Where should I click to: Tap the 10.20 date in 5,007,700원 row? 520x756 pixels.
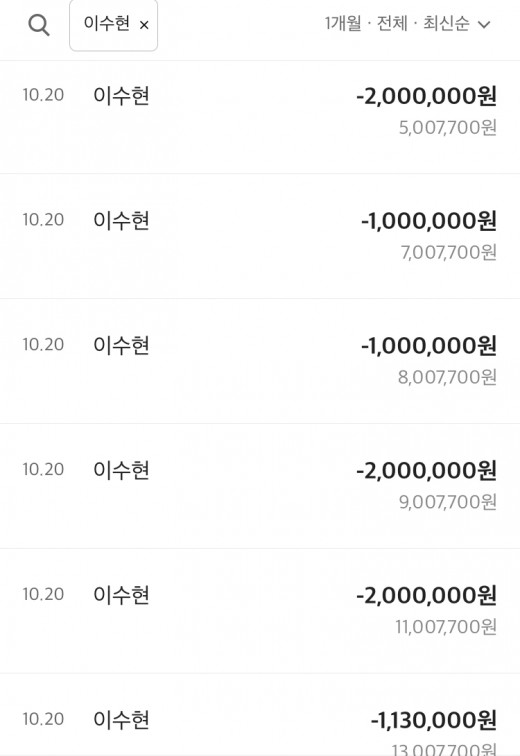(x=43, y=95)
